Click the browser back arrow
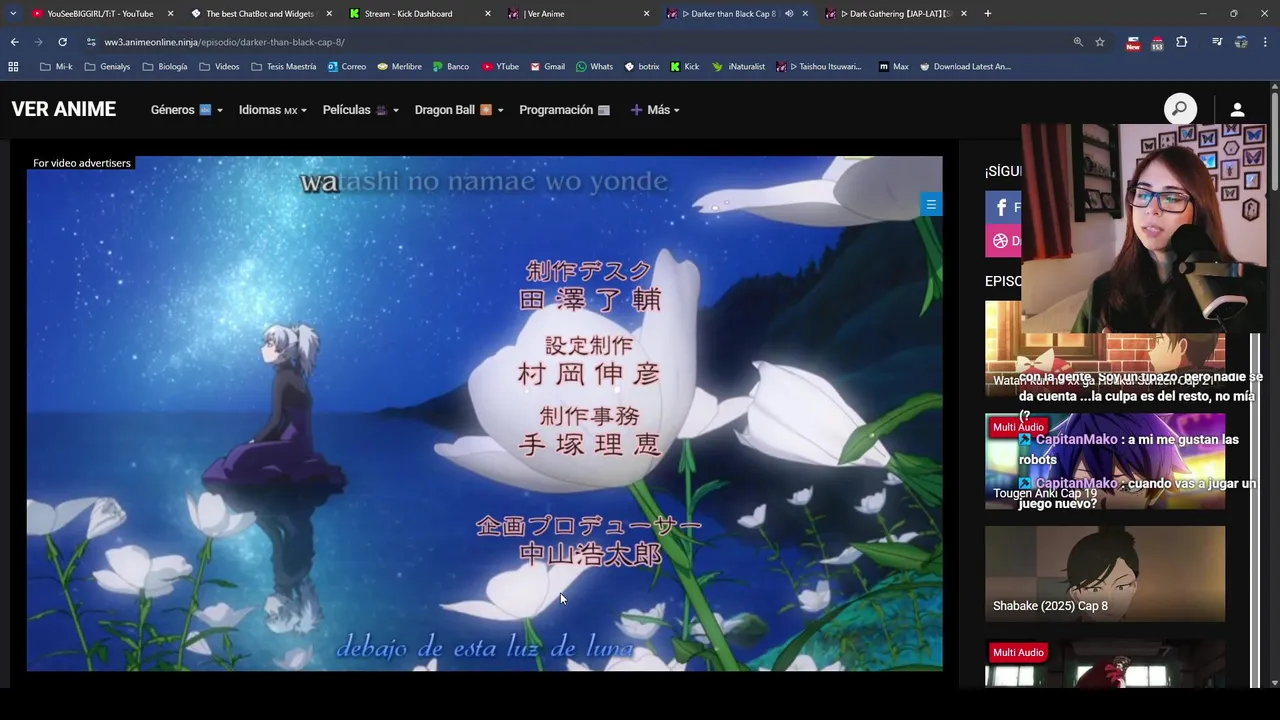The image size is (1280, 720). (14, 42)
